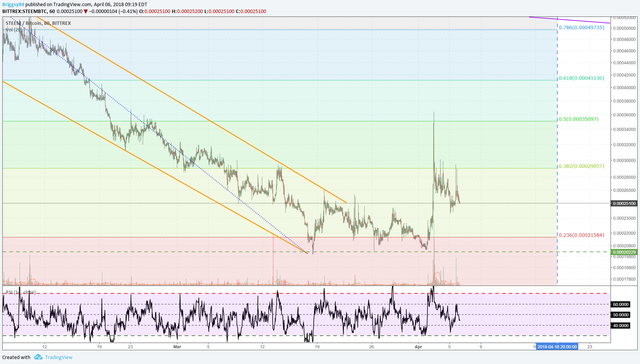The height and width of the screenshot is (364, 640).
Task: Click the STEEM / Bitcoin chart legend
Action: click(38, 23)
